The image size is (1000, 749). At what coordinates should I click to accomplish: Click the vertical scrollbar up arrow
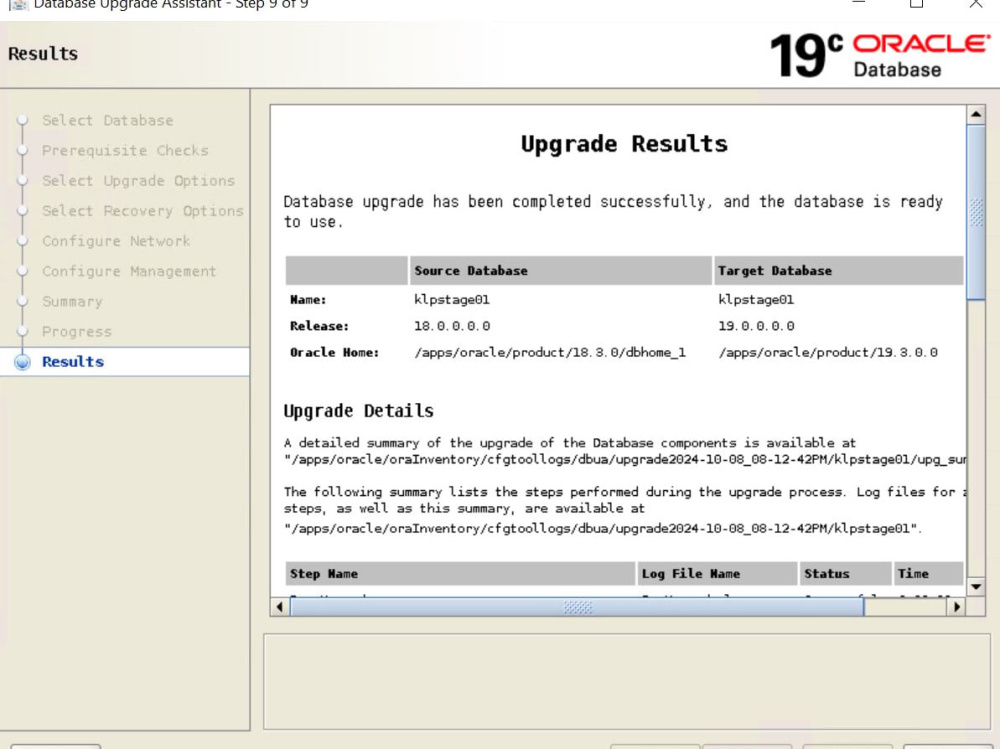(x=976, y=115)
